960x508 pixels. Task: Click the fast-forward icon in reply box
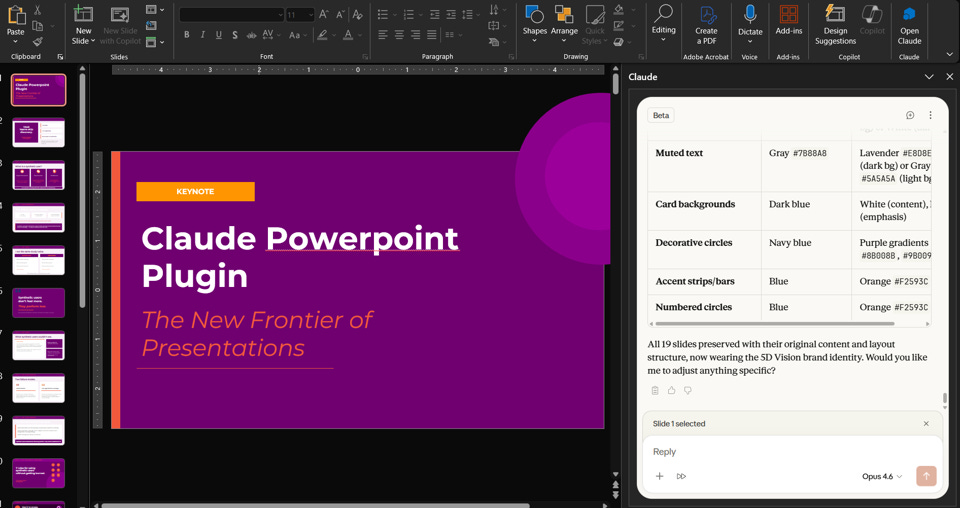coord(681,476)
